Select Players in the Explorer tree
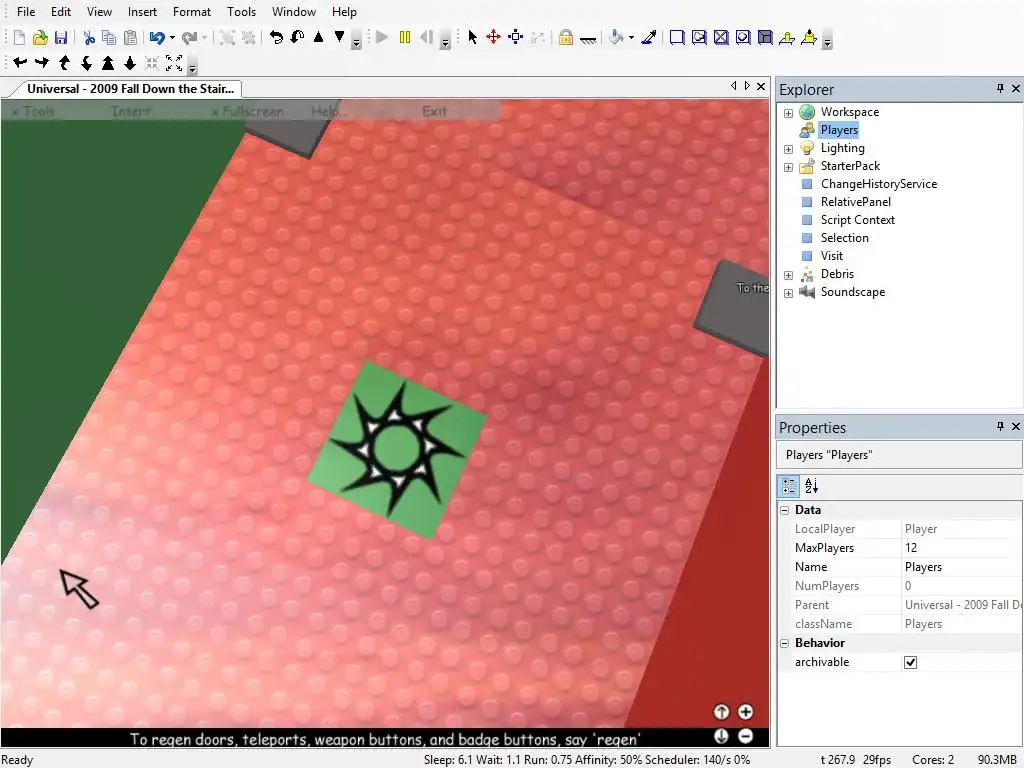 [x=839, y=130]
